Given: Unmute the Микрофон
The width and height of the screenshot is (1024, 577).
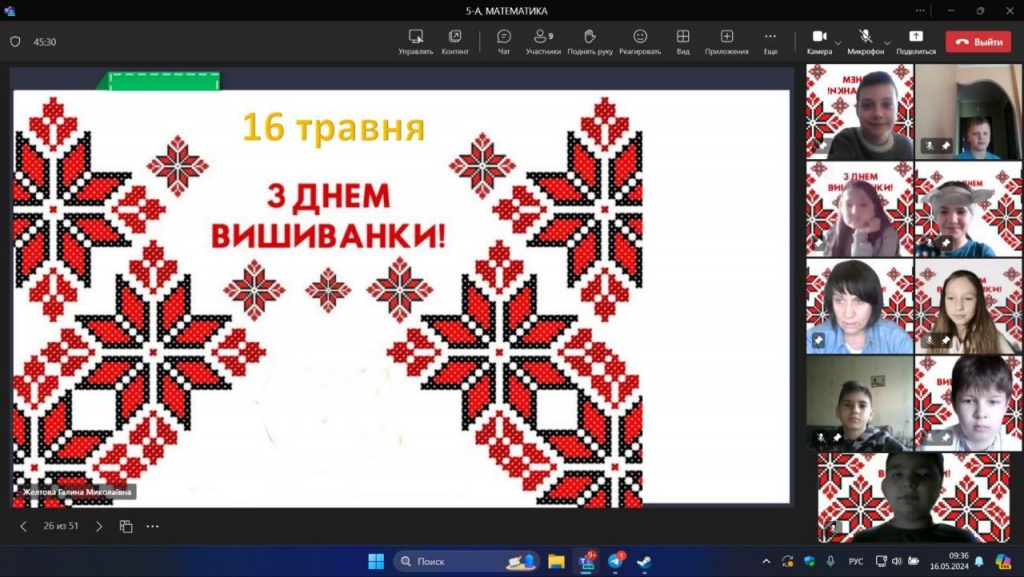Looking at the screenshot, I should [x=864, y=41].
